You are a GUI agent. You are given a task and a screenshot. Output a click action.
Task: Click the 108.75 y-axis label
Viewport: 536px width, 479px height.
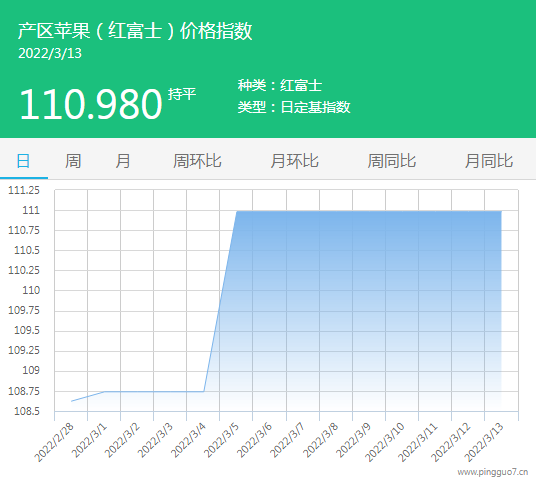click(x=24, y=391)
